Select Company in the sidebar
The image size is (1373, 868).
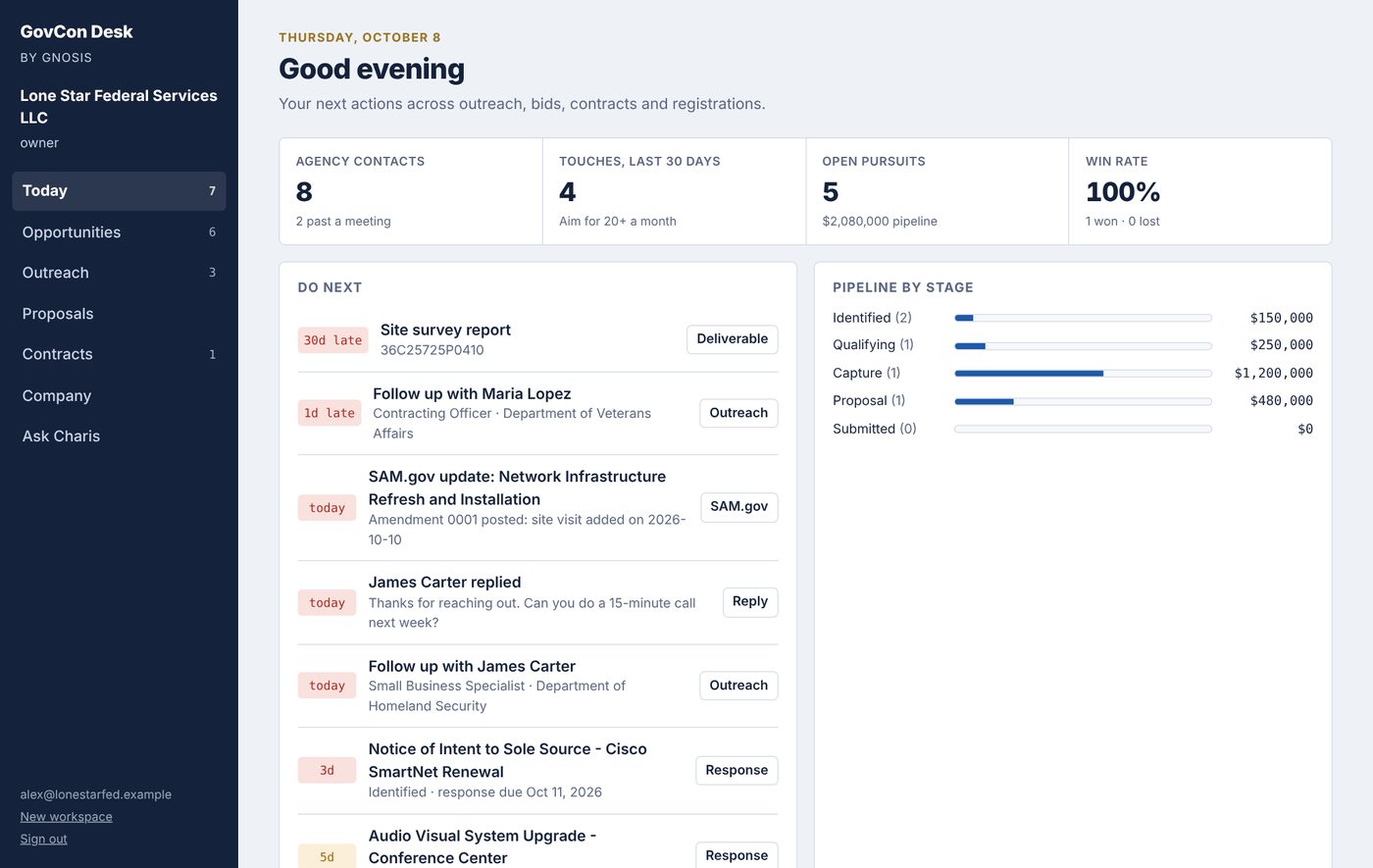119,395
